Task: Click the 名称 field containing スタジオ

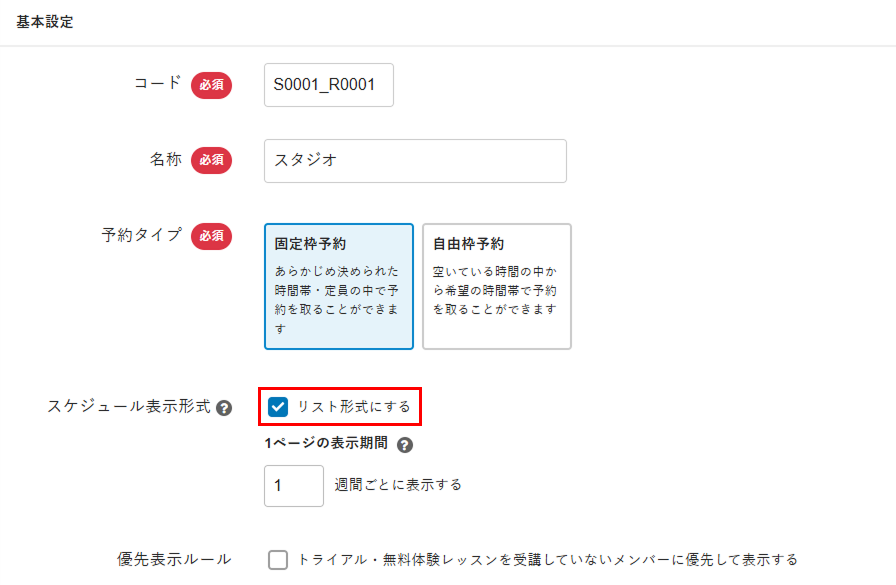Action: tap(415, 161)
